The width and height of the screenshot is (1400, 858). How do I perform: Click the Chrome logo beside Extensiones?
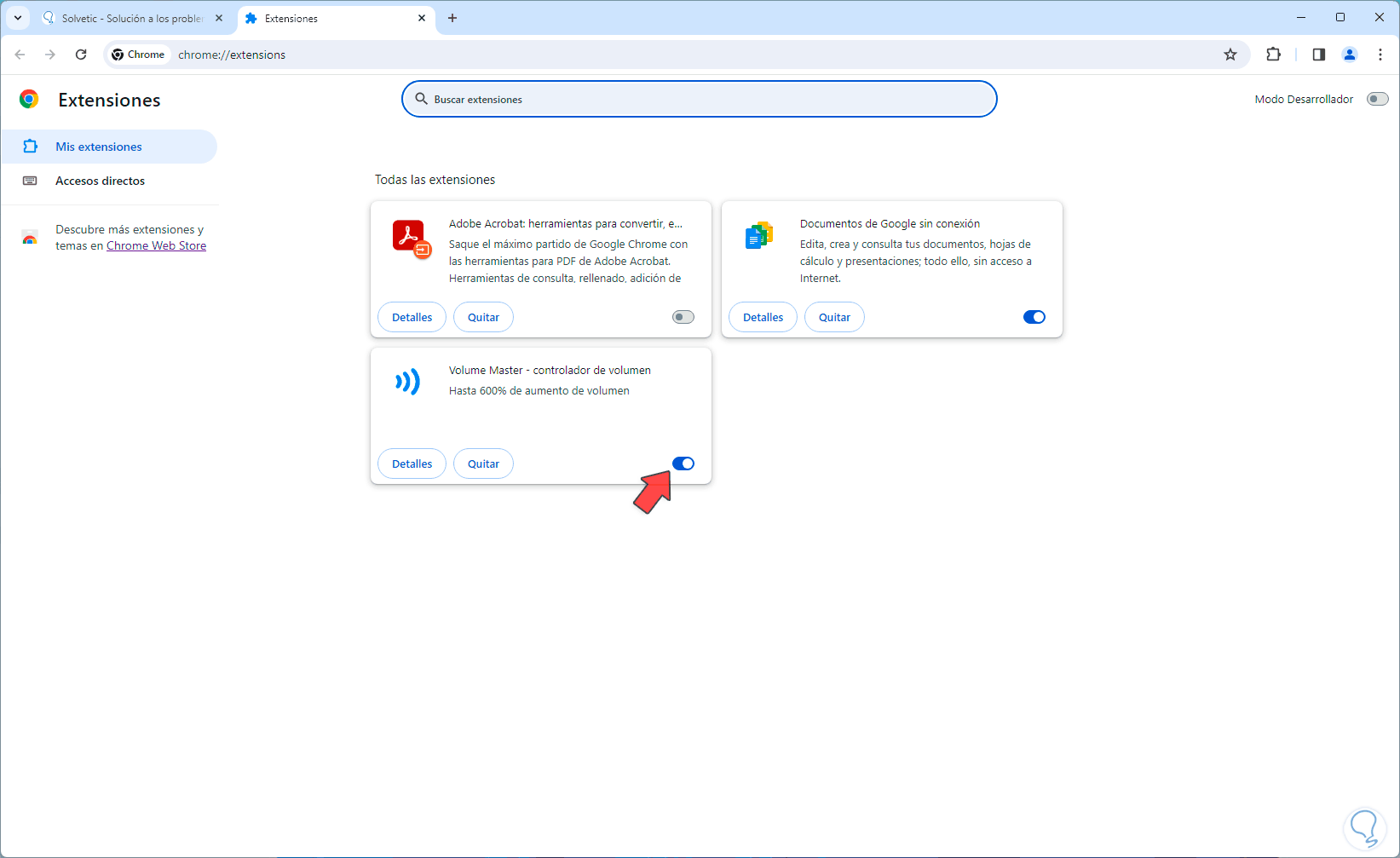click(29, 100)
